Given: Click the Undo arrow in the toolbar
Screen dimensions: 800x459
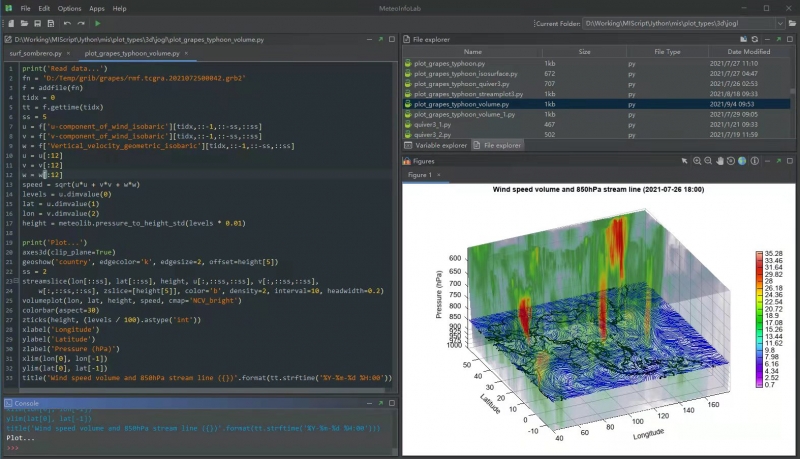Looking at the screenshot, I should tap(67, 22).
